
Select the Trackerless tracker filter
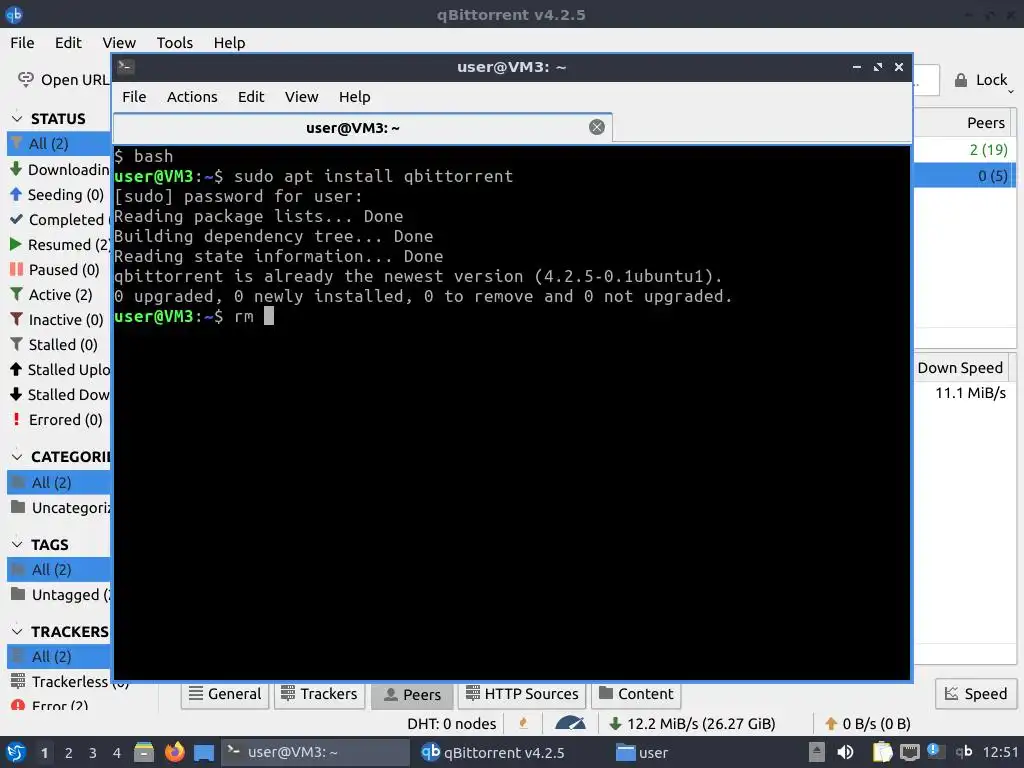(69, 681)
